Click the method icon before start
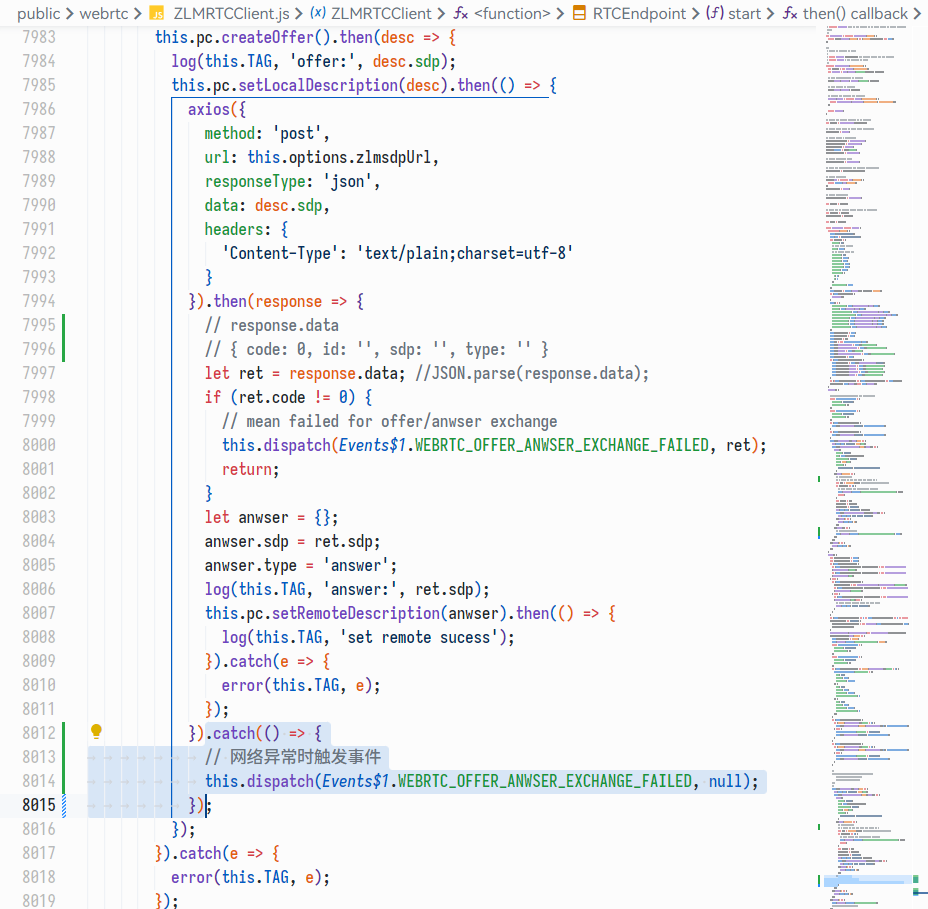 coord(715,13)
